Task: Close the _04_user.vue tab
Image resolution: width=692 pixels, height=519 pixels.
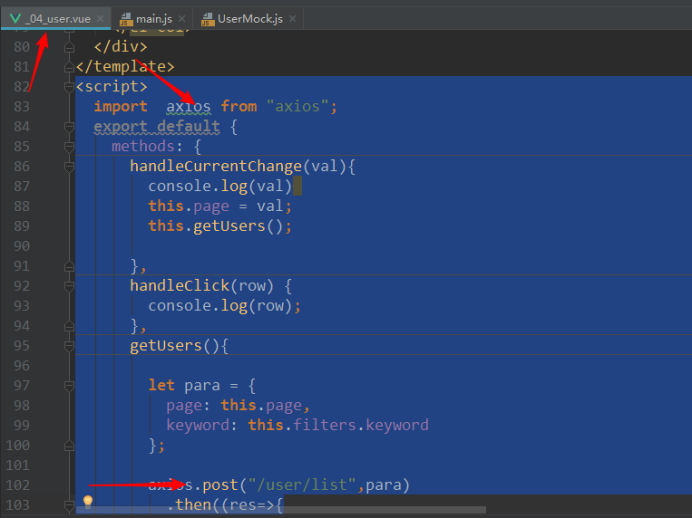Action: (100, 19)
